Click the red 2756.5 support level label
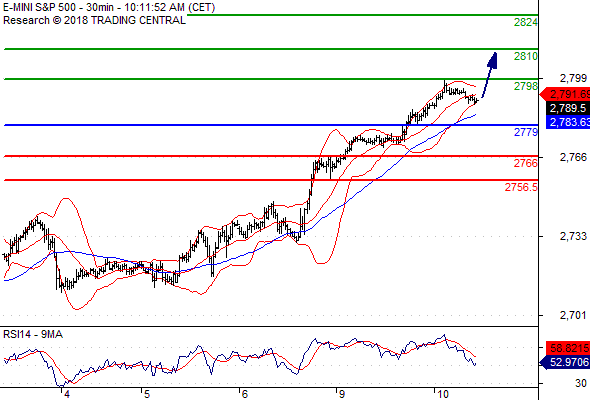590x400 pixels. 521,187
